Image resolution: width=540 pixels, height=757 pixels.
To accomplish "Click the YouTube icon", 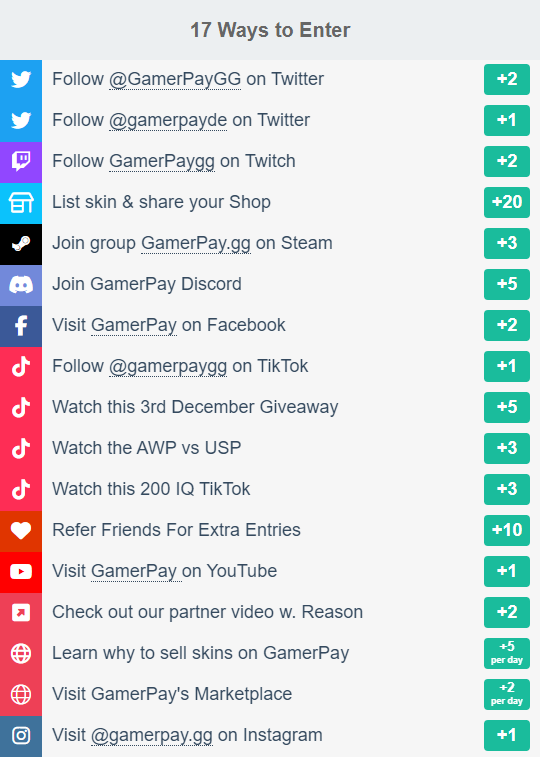I will 21,572.
